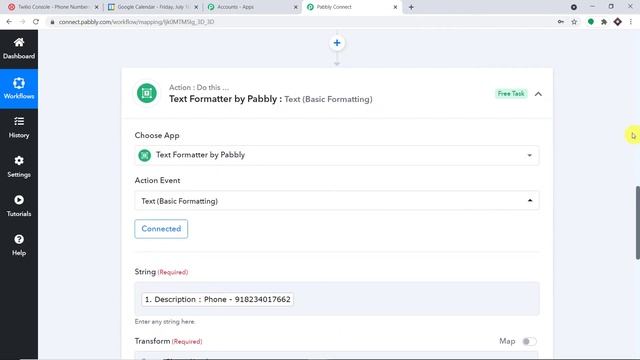Open the History sidebar section
Image resolution: width=640 pixels, height=360 pixels.
tap(19, 128)
